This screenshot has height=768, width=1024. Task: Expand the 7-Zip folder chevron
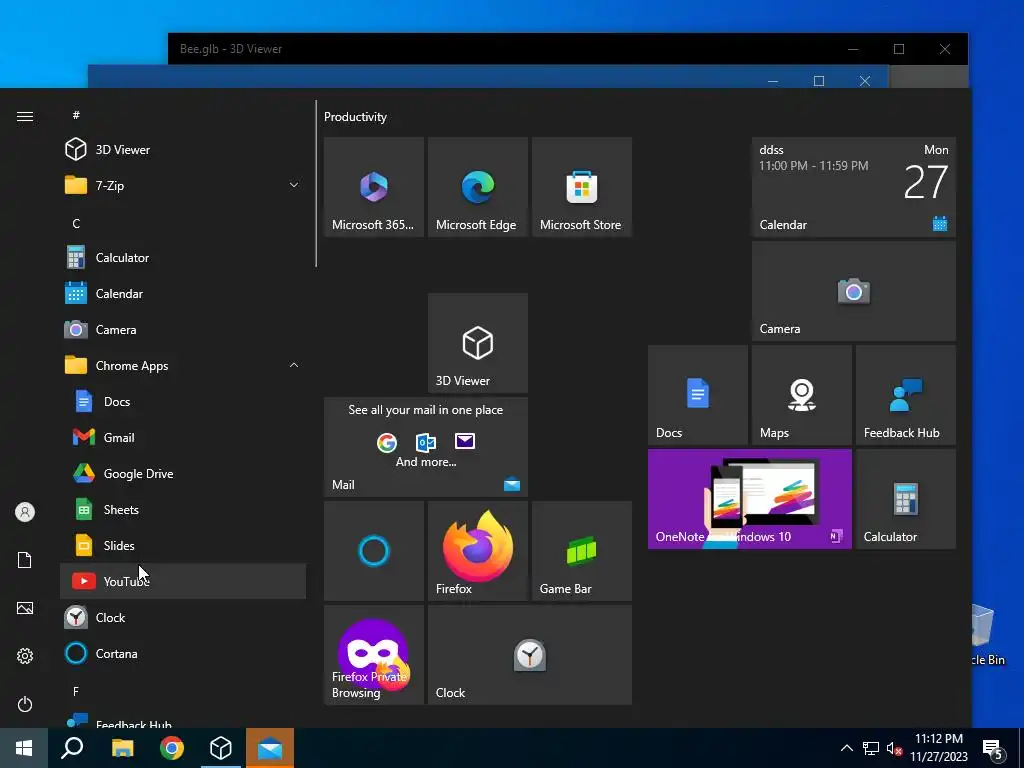(x=294, y=185)
